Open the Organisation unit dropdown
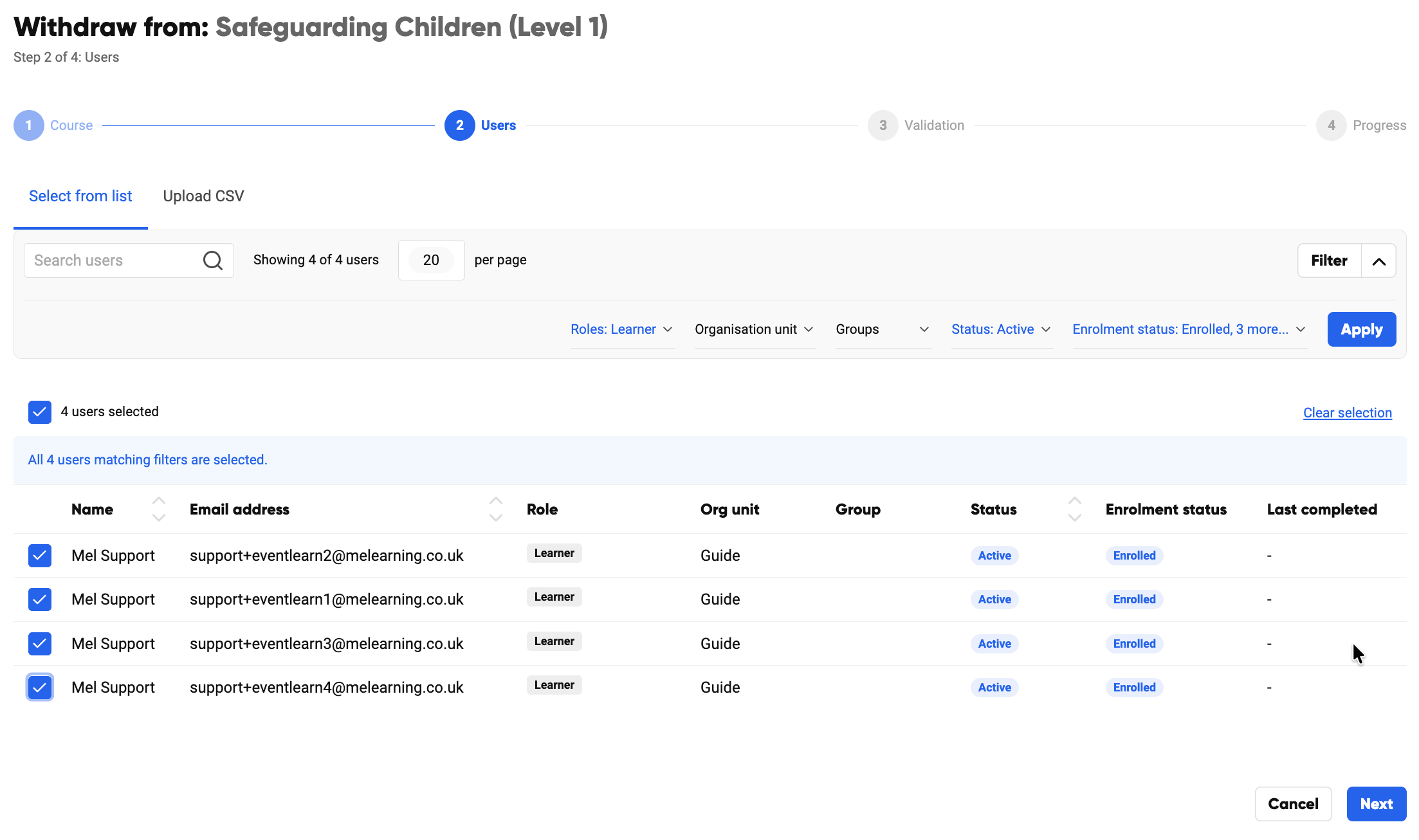1419x840 pixels. coord(755,329)
